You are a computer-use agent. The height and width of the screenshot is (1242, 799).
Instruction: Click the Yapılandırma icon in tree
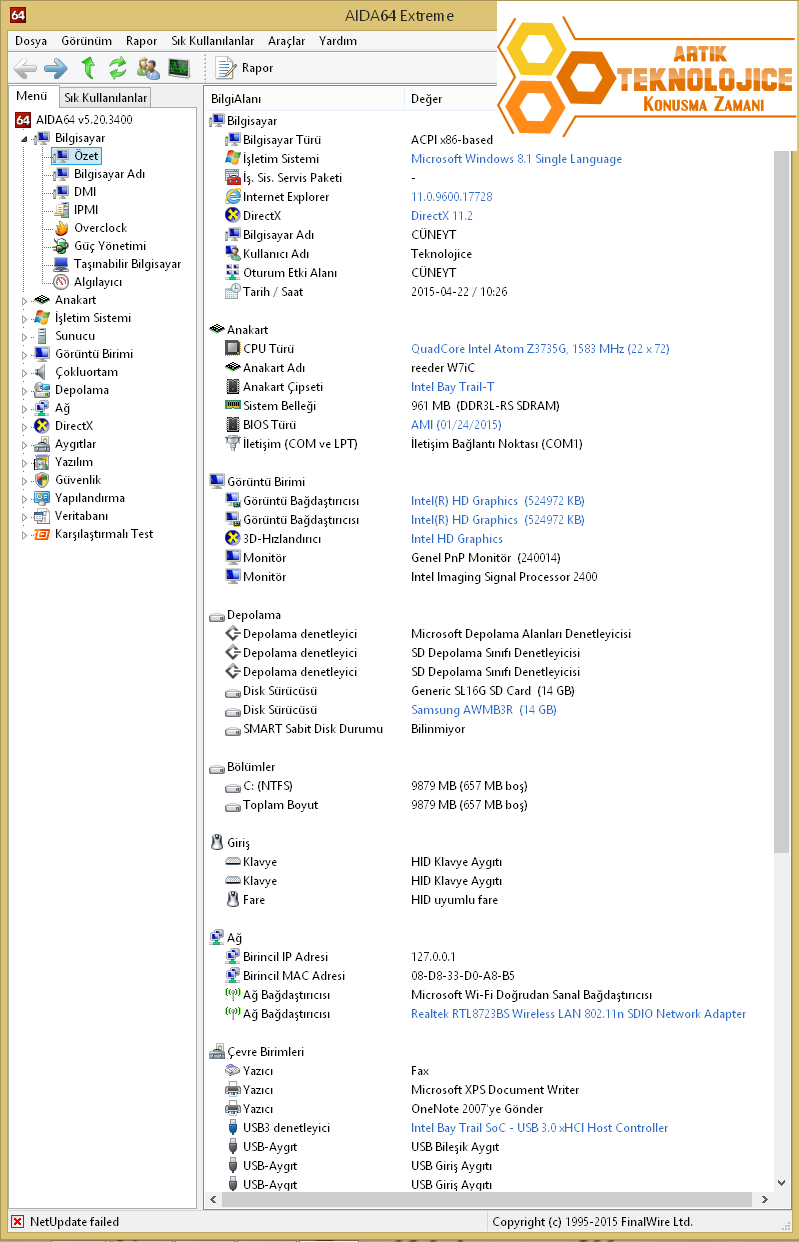point(42,498)
